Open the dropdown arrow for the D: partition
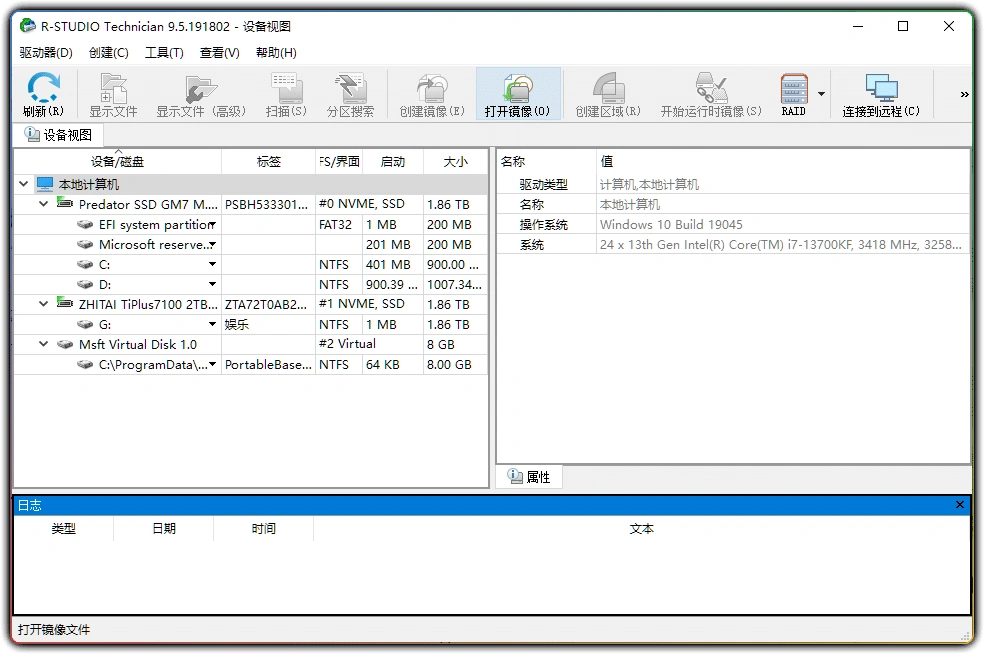984x654 pixels. tap(213, 284)
